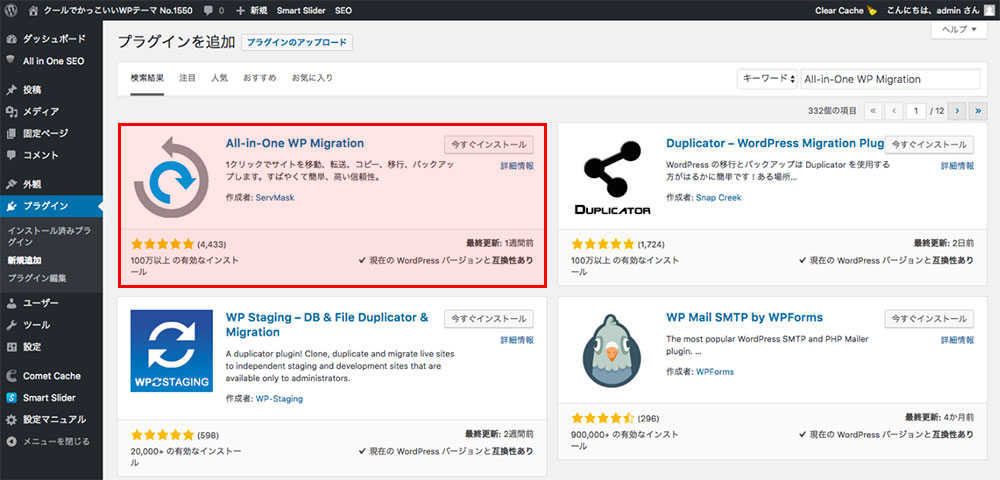Click the コメント speech bubble icon
The width and height of the screenshot is (1000, 480).
point(11,155)
